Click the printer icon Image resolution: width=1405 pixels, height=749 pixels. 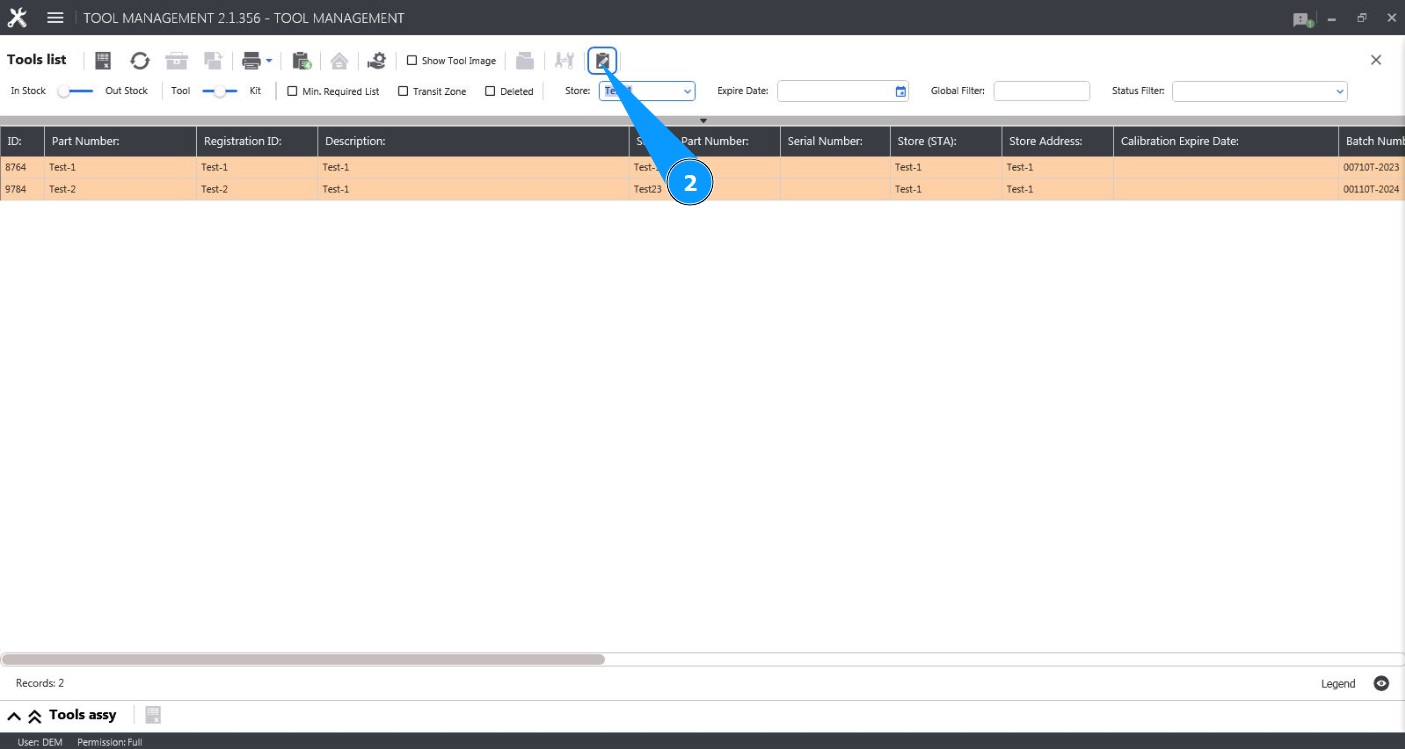tap(251, 61)
